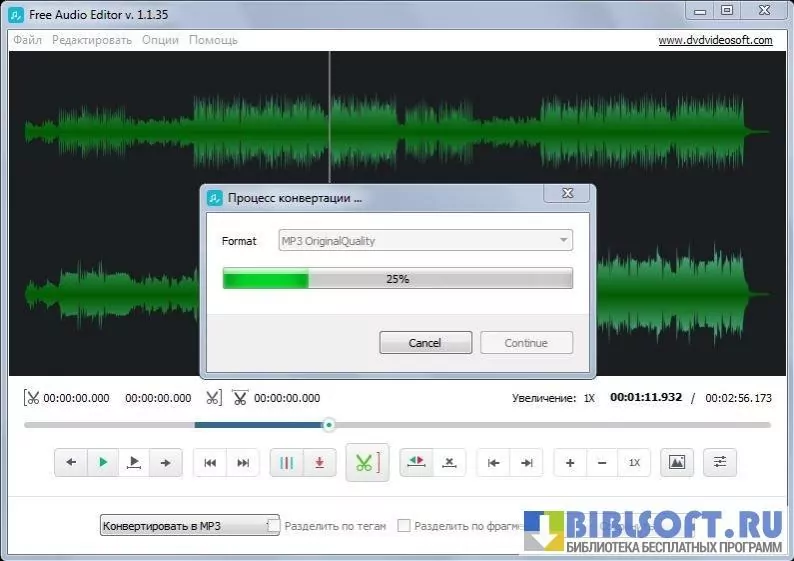Open the Файл menu
Screen dimensions: 794x561
tap(27, 40)
